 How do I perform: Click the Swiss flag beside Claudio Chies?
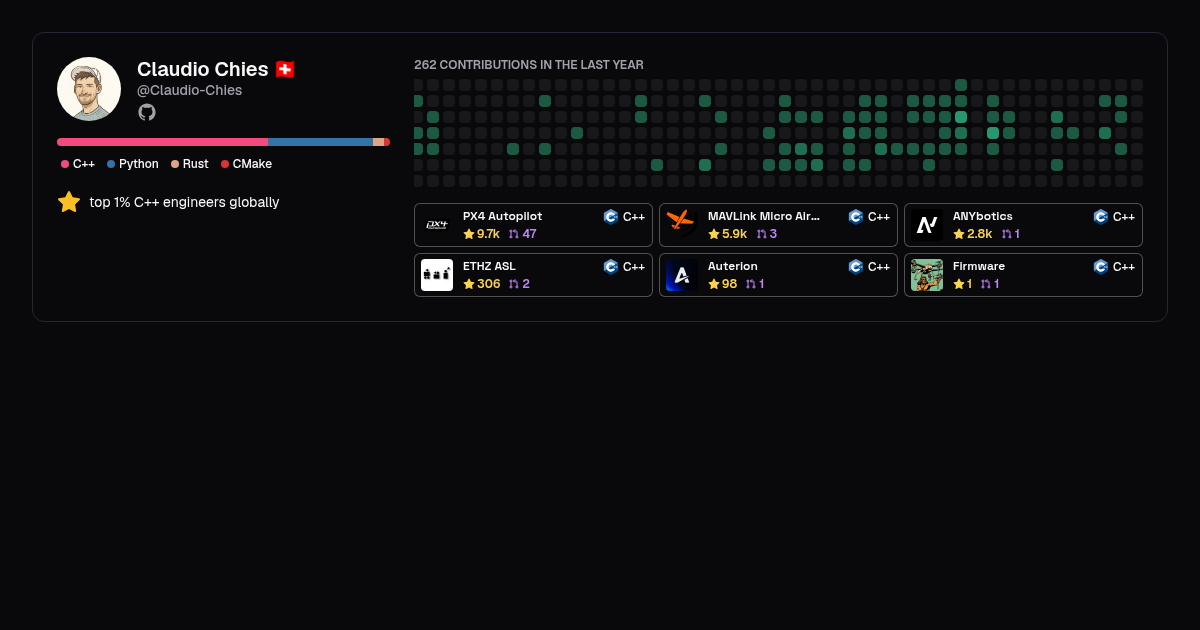click(x=285, y=70)
